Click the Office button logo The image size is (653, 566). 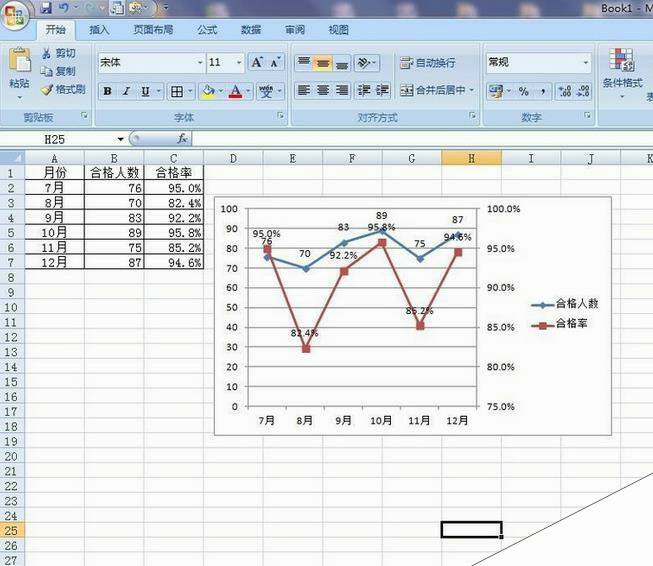point(14,15)
